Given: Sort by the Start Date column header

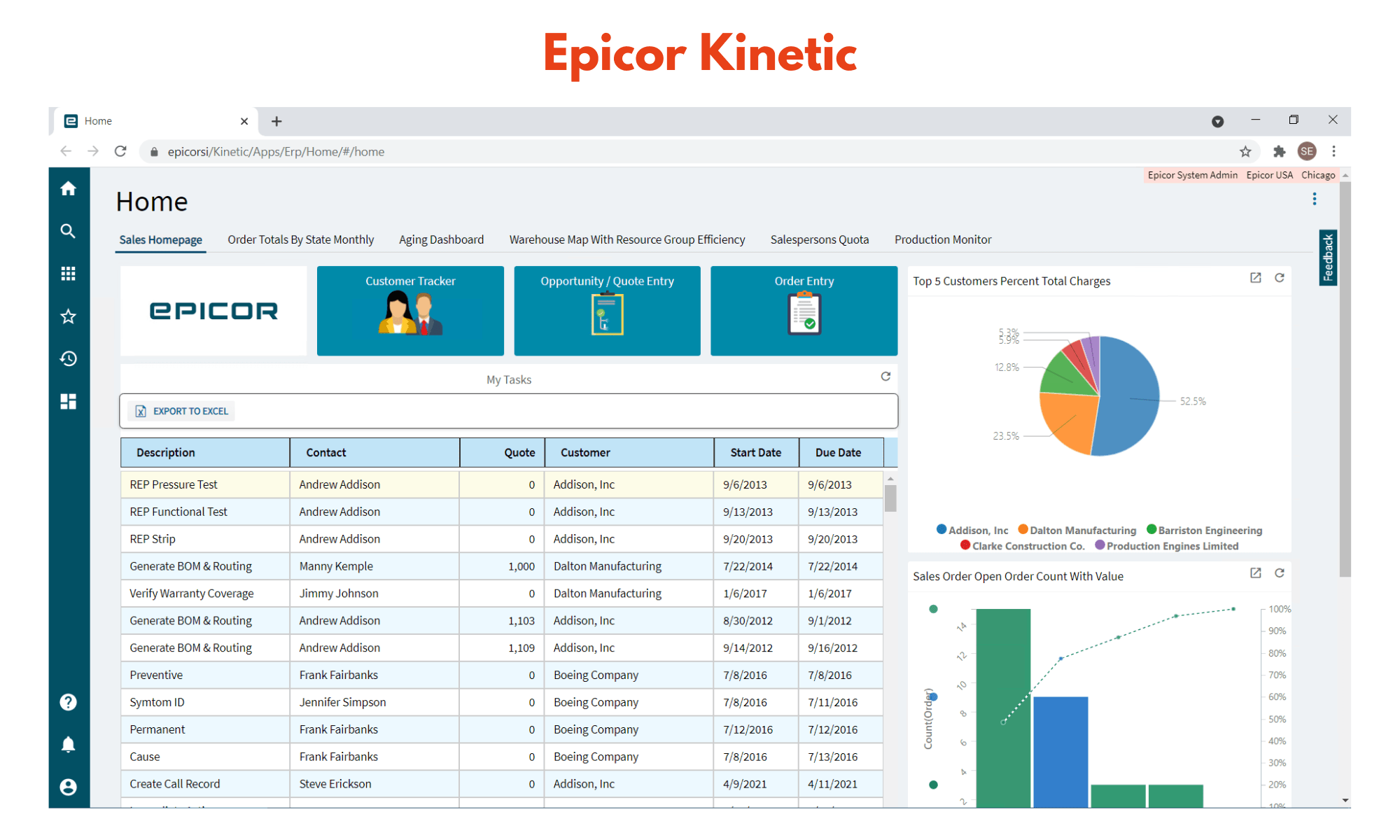Looking at the screenshot, I should tap(757, 452).
